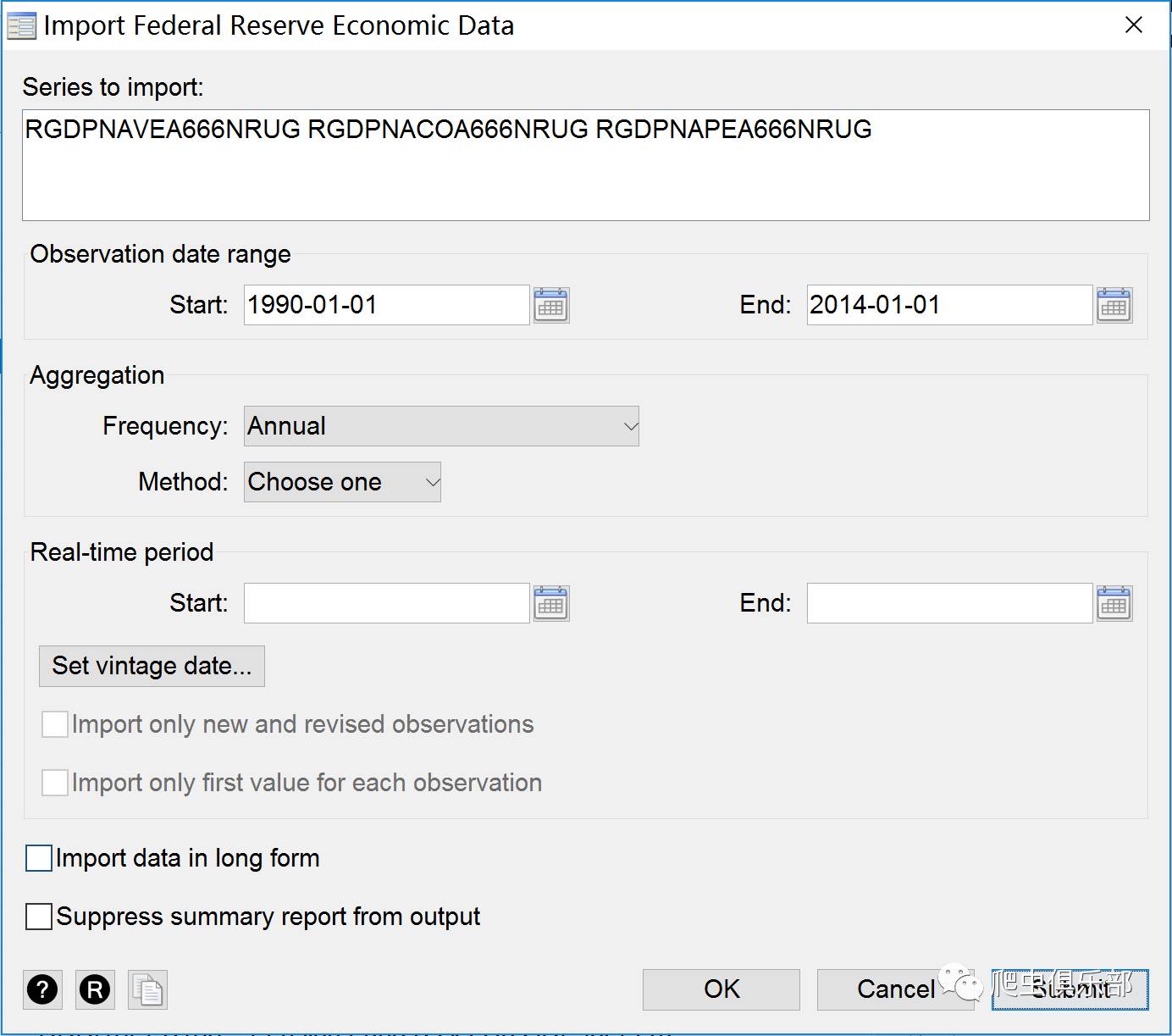Viewport: 1172px width, 1036px height.
Task: Click the observation Start date field
Action: [x=387, y=305]
